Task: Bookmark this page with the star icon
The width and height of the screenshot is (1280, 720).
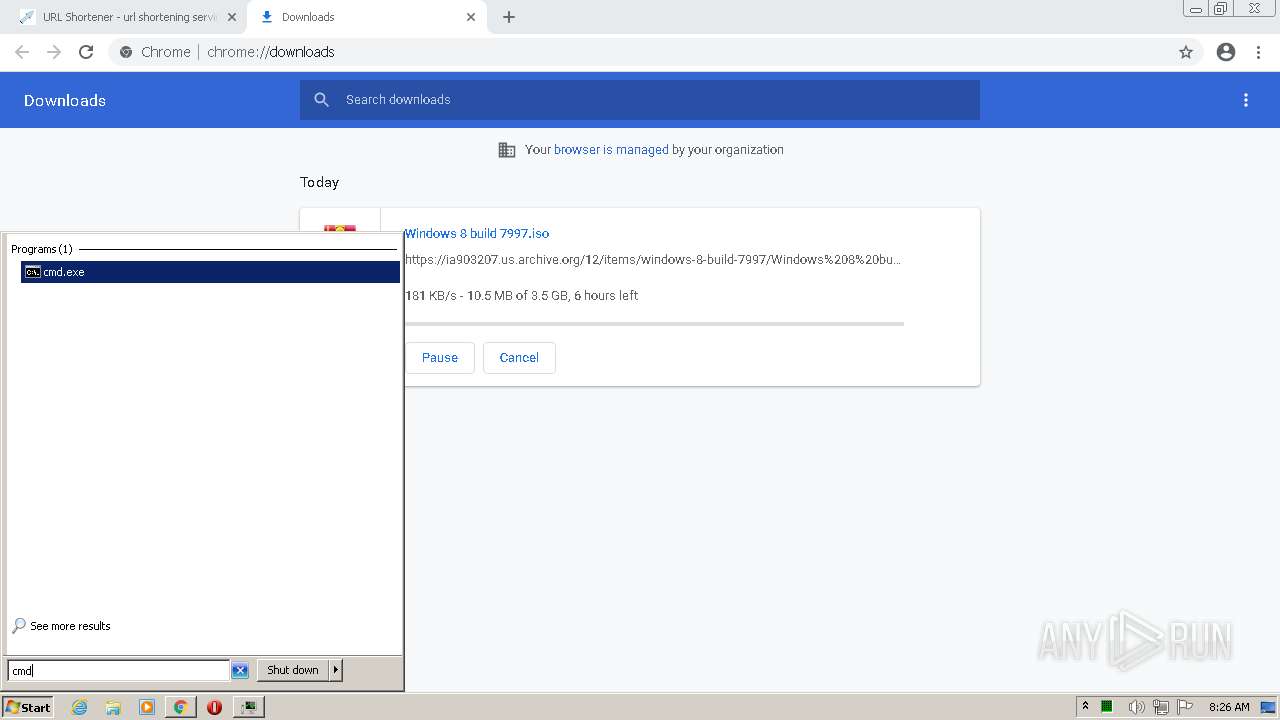Action: pos(1186,52)
